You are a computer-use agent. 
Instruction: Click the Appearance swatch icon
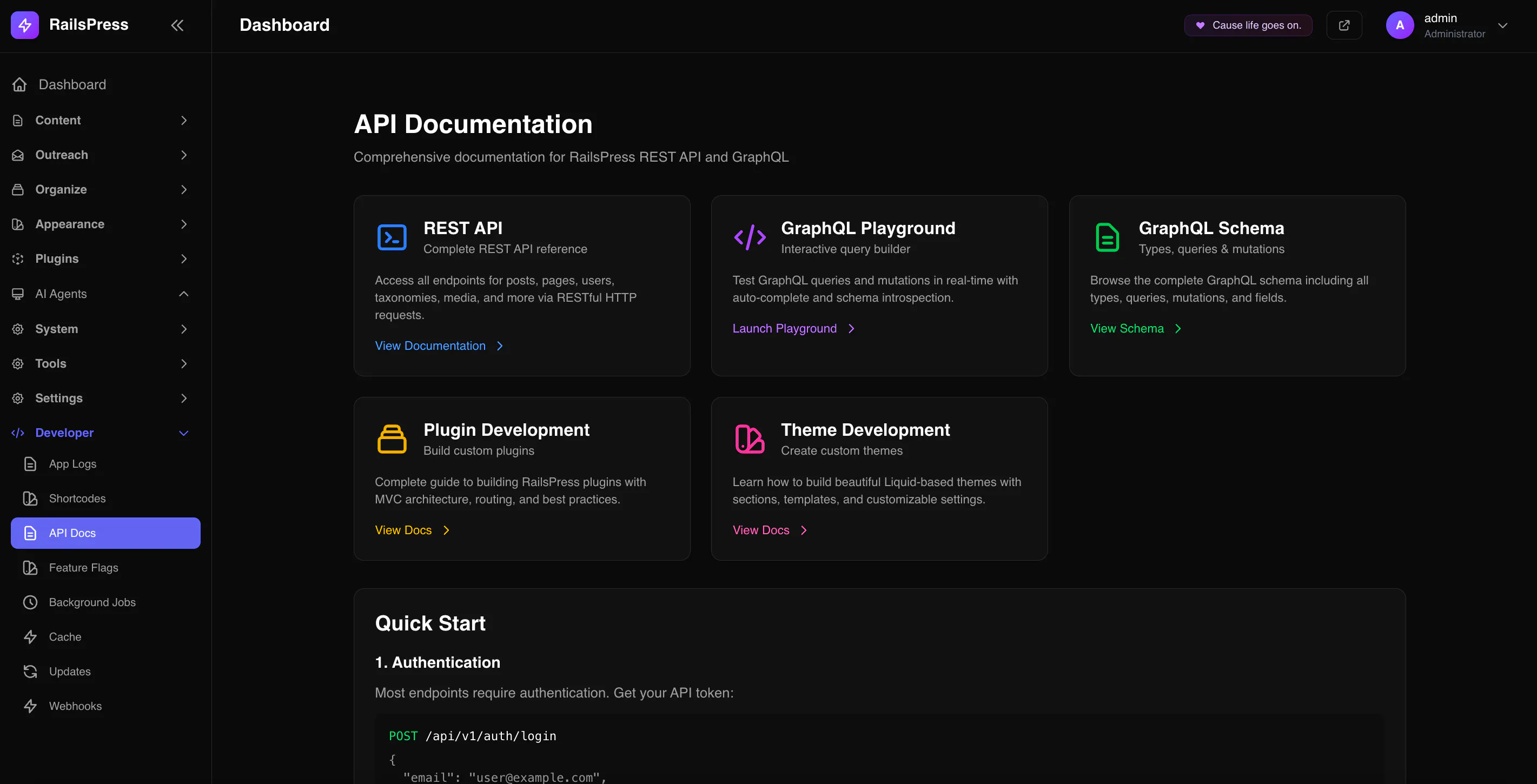click(18, 224)
